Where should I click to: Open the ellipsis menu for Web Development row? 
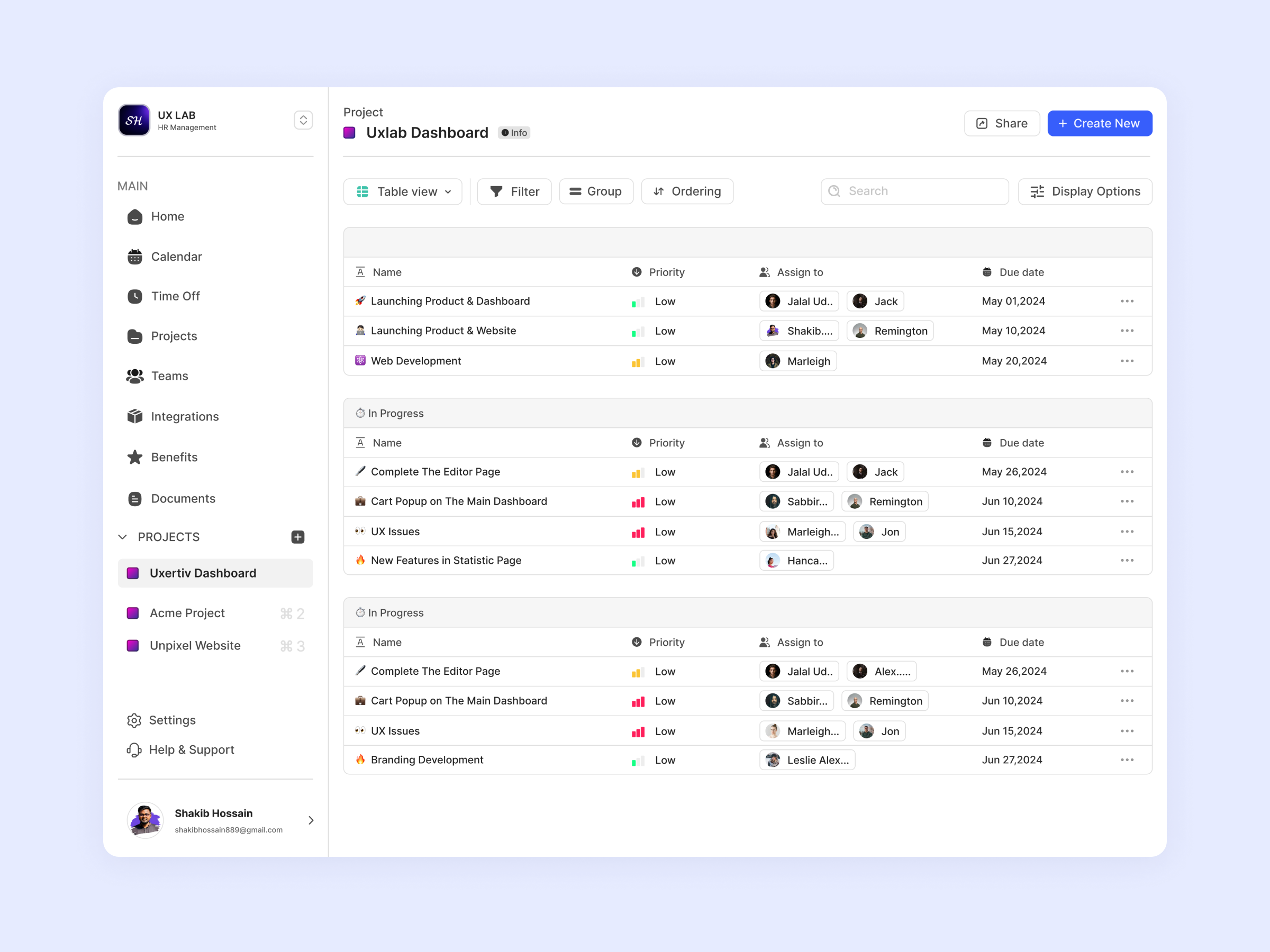click(x=1127, y=361)
